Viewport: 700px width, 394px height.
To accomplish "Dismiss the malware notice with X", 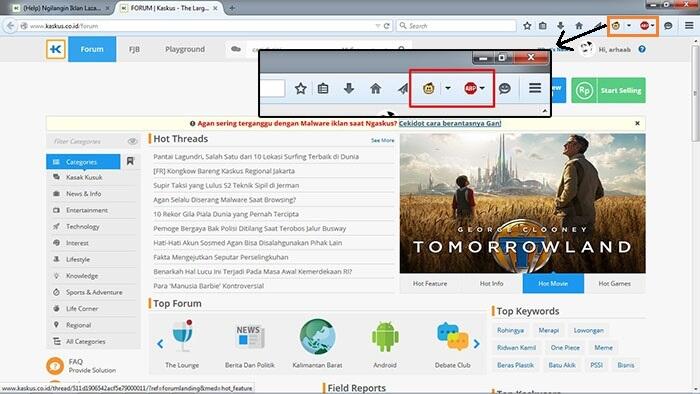I will click(637, 123).
